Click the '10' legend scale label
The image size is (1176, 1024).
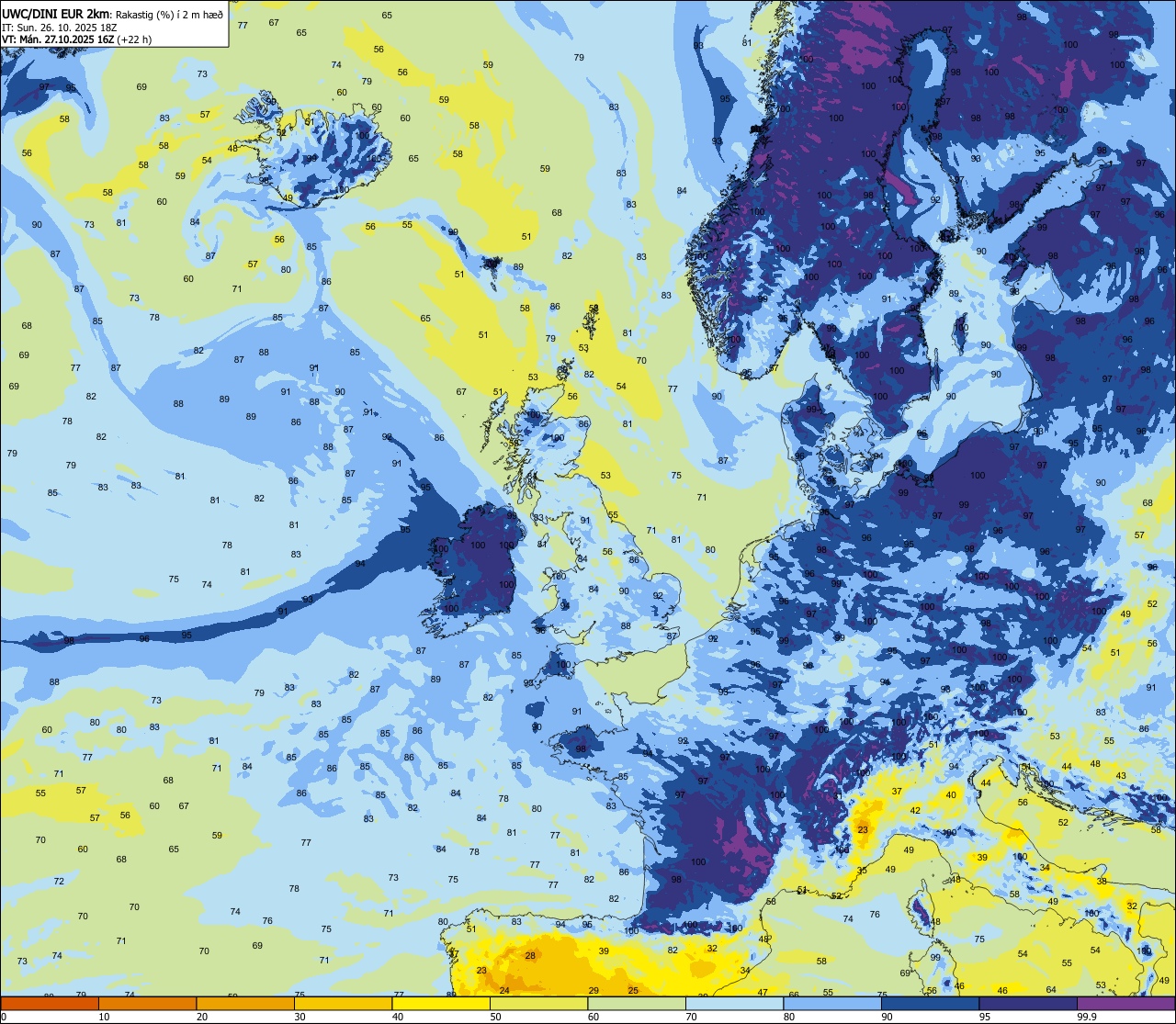104,1017
